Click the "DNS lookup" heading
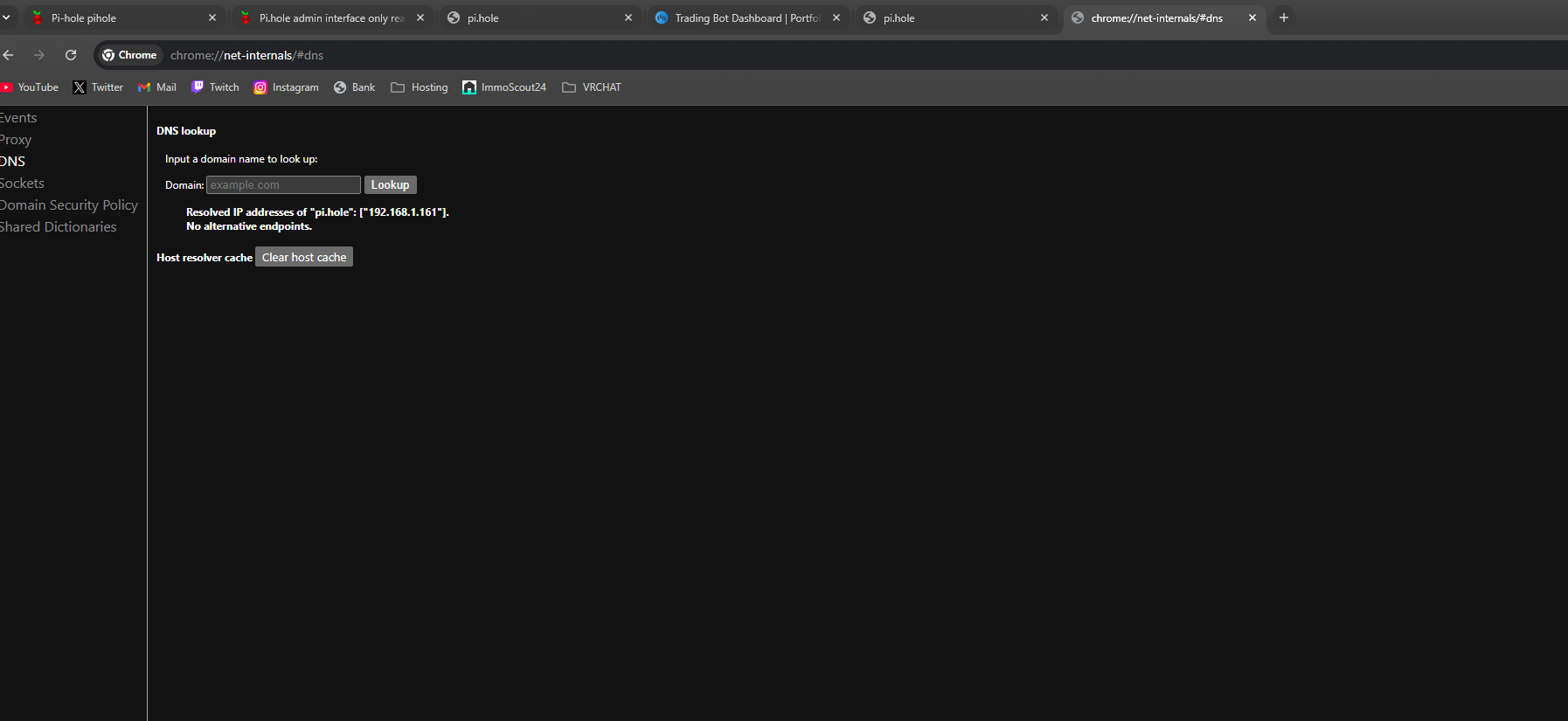The height and width of the screenshot is (721, 1568). (x=186, y=131)
